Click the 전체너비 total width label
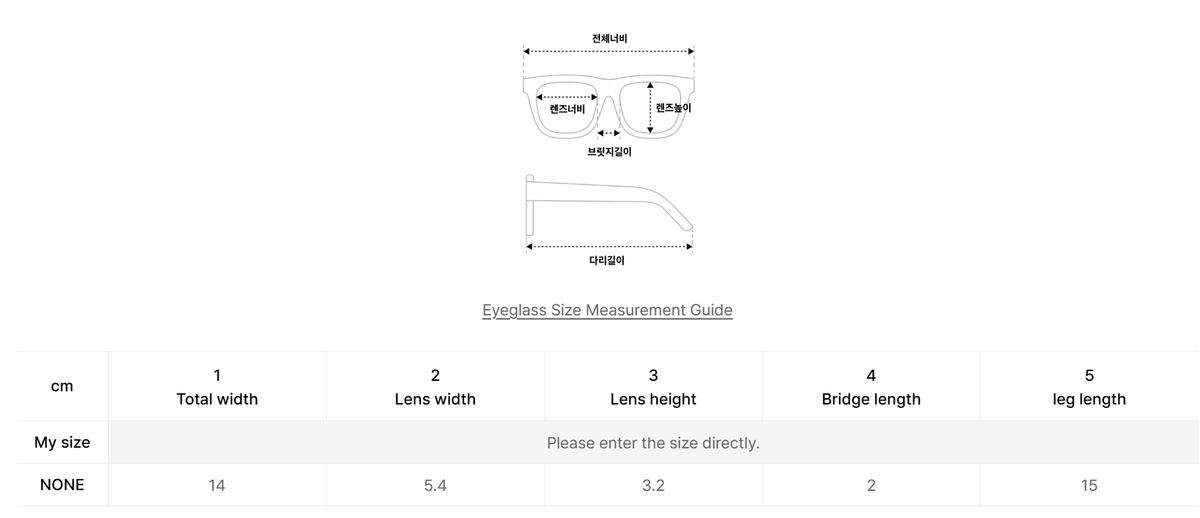The image size is (1200, 518). pos(609,39)
